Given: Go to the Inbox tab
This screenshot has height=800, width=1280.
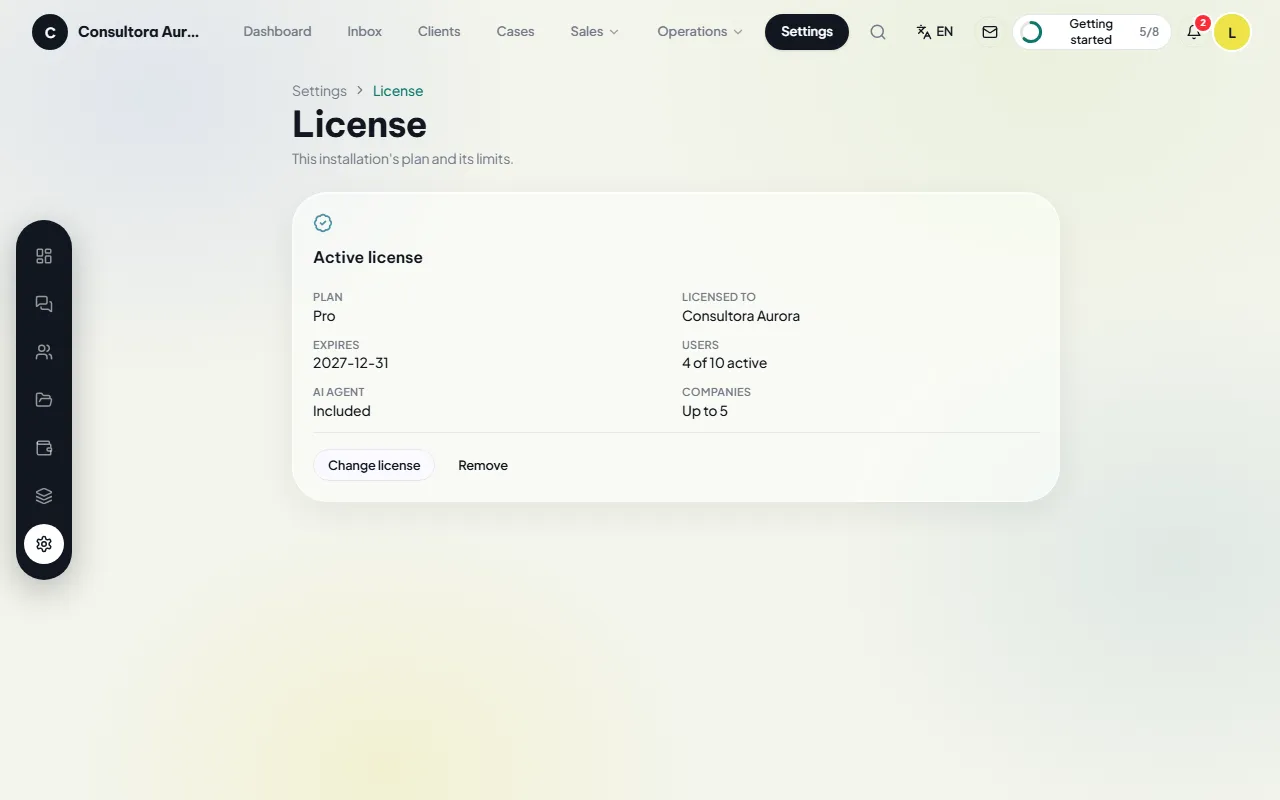Looking at the screenshot, I should coord(365,32).
